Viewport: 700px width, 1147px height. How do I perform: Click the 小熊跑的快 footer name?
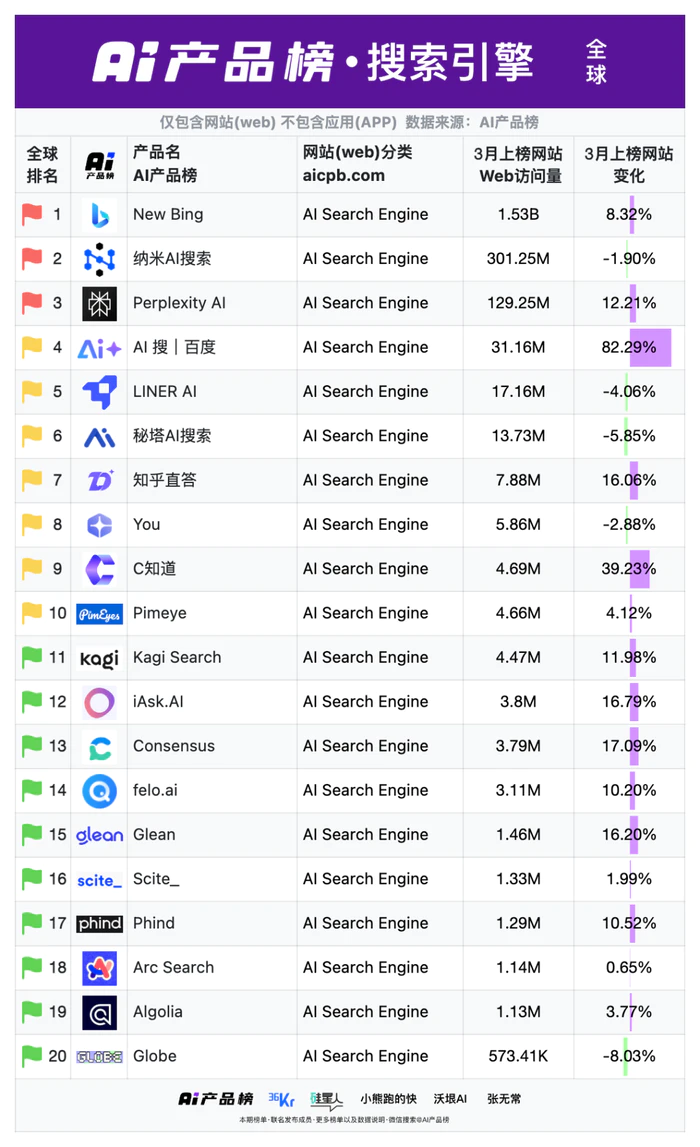click(x=388, y=1099)
